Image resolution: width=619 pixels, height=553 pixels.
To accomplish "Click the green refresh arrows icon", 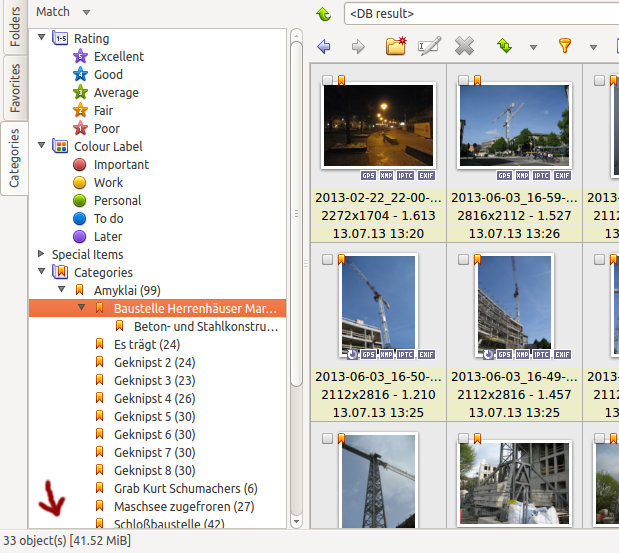I will pos(505,46).
